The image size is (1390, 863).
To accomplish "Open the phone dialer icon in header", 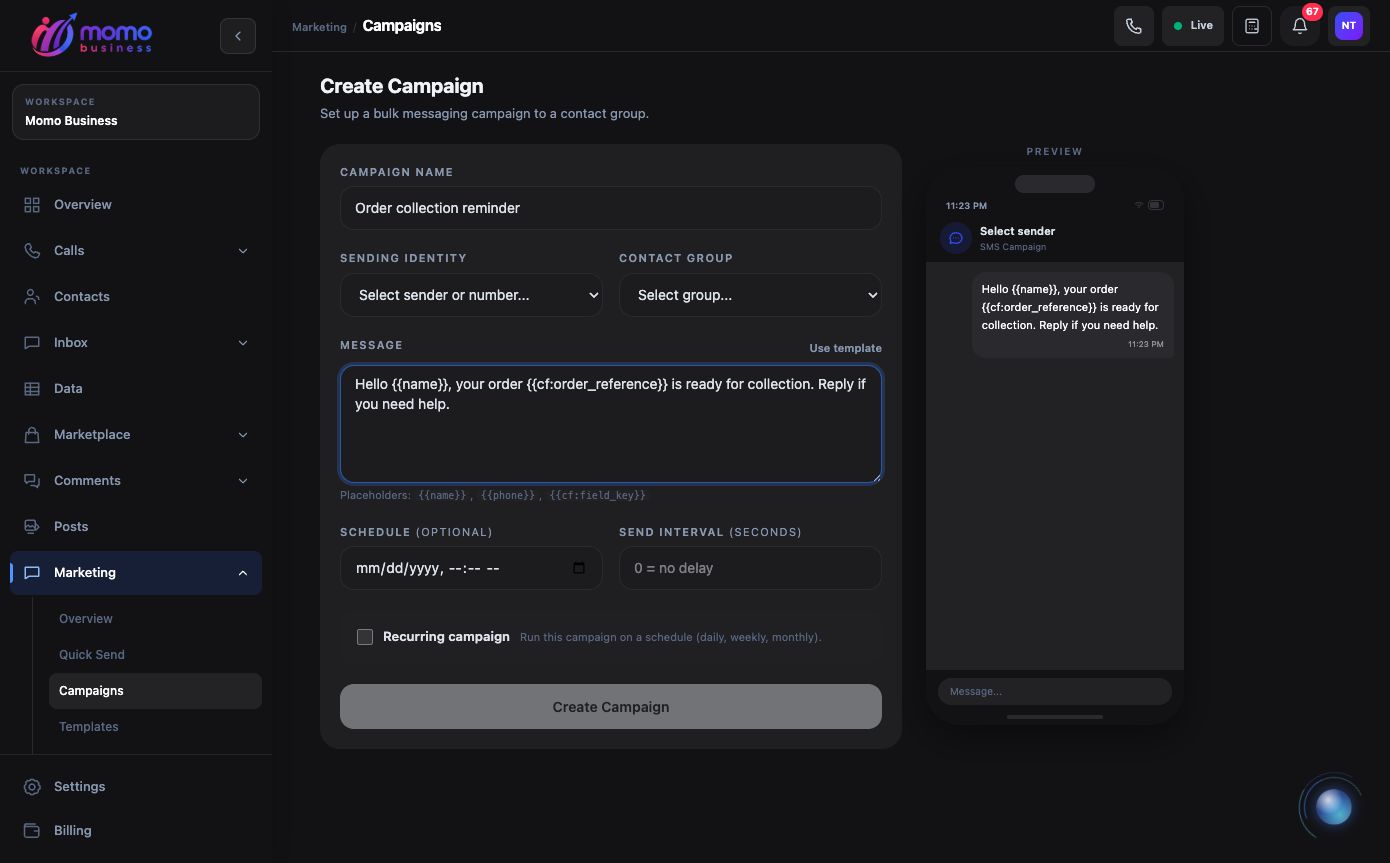I will pyautogui.click(x=1134, y=26).
